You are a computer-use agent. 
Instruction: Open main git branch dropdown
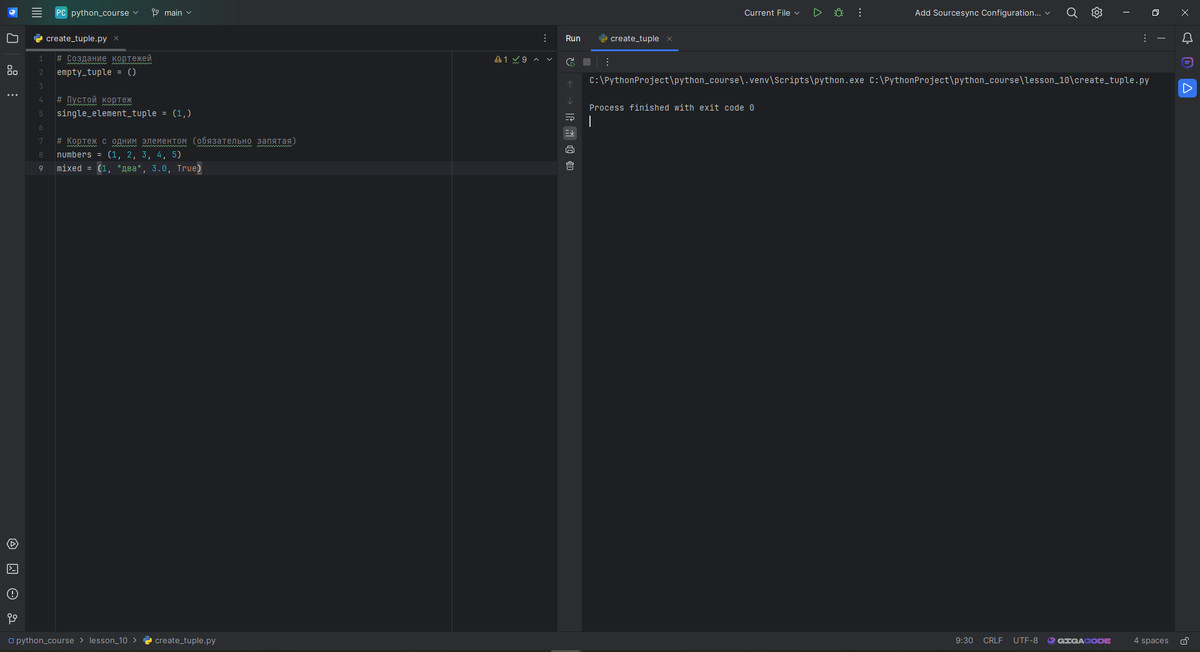click(x=171, y=13)
